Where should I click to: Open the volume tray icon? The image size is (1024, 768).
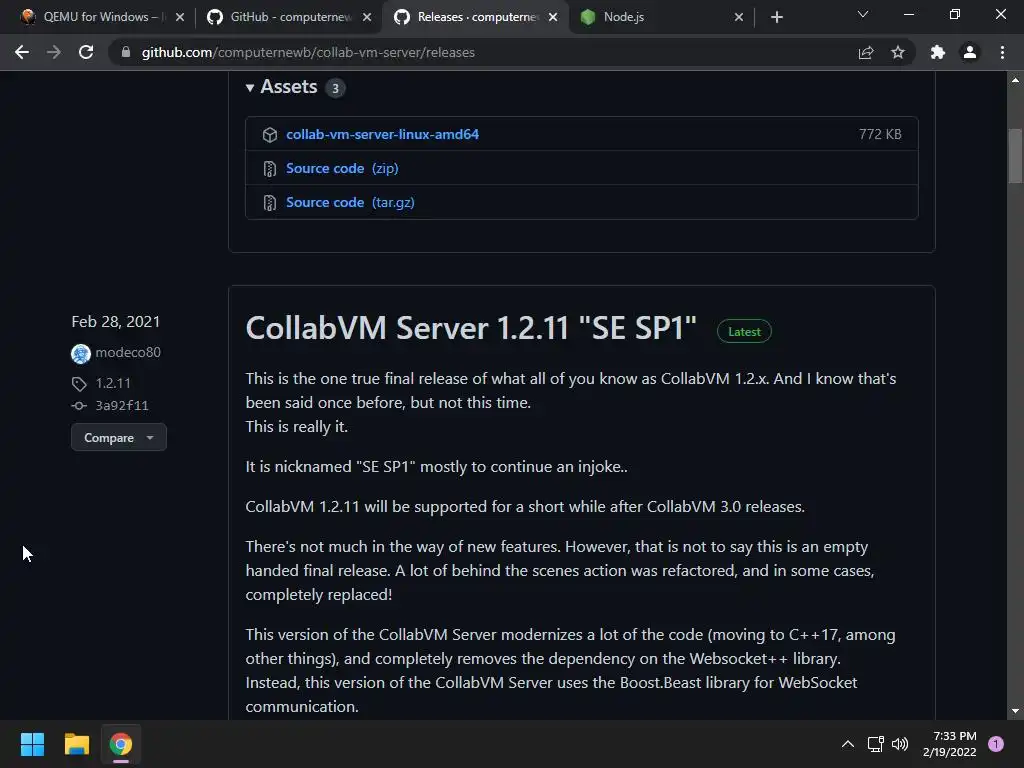(x=900, y=744)
